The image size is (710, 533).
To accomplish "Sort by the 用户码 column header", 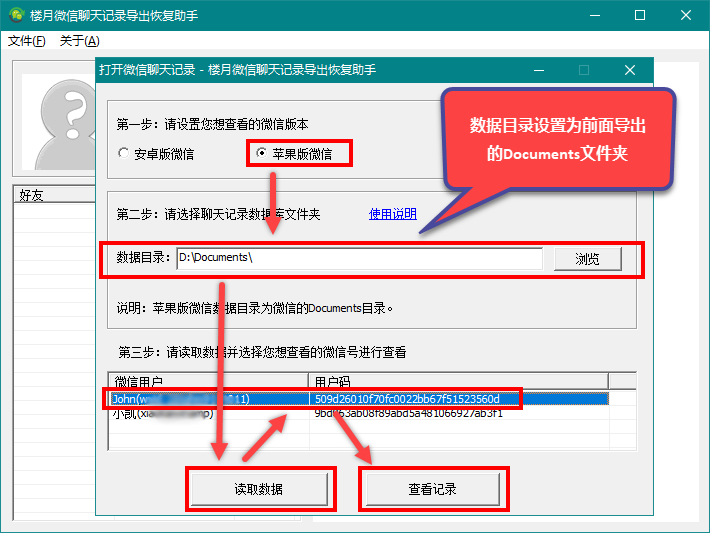I will [458, 382].
